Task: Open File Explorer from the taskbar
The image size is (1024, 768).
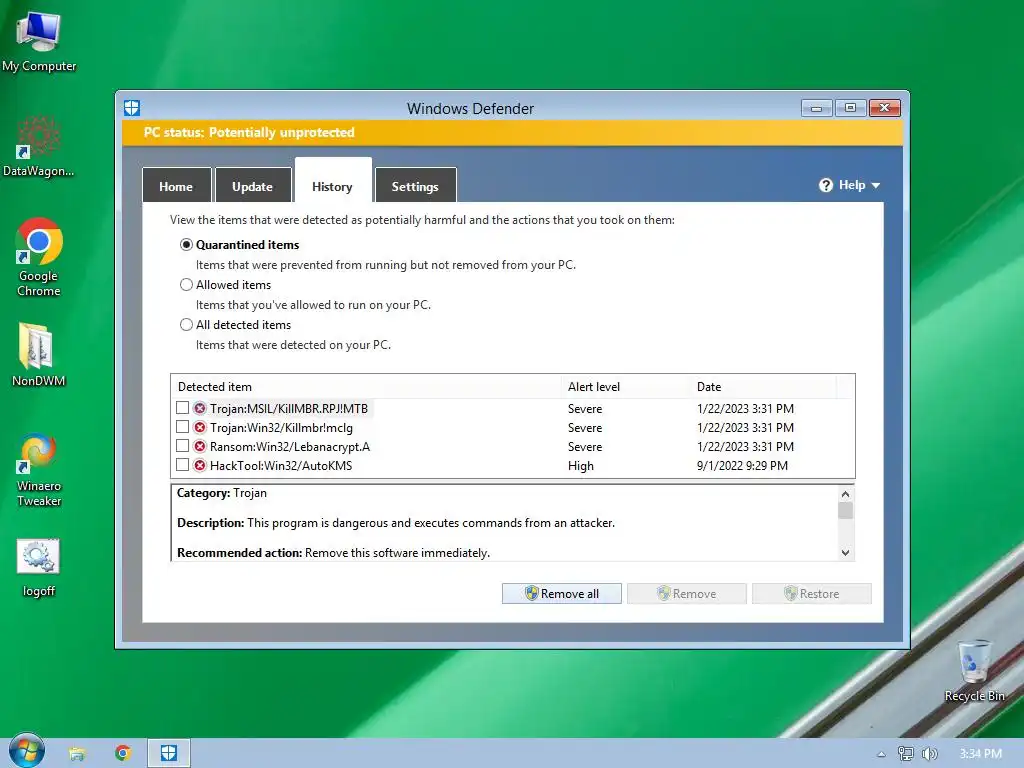Action: click(77, 753)
